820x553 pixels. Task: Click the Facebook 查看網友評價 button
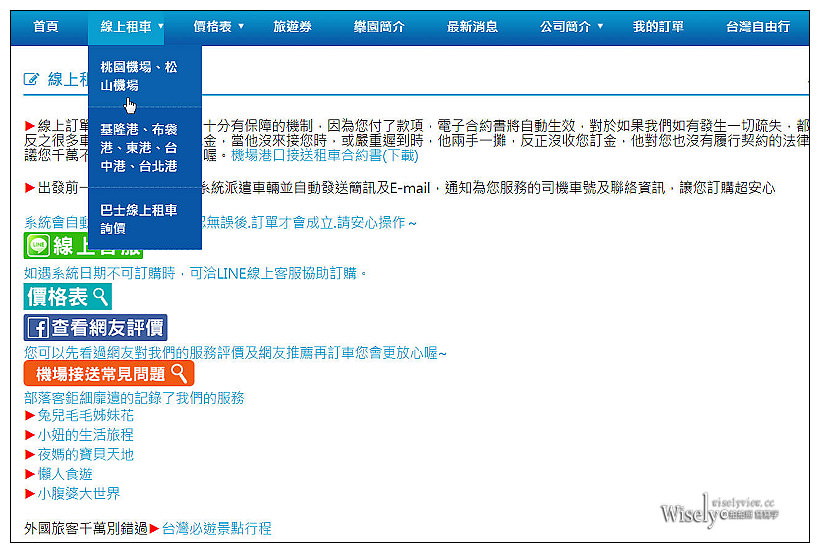pyautogui.click(x=96, y=327)
